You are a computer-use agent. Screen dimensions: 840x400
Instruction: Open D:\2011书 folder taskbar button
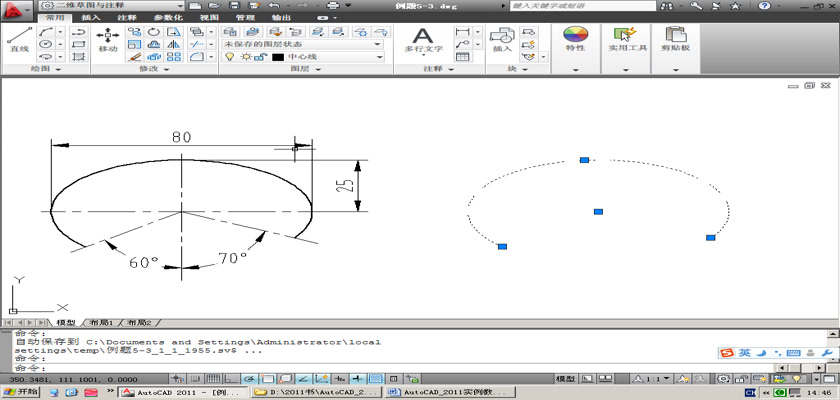[317, 393]
